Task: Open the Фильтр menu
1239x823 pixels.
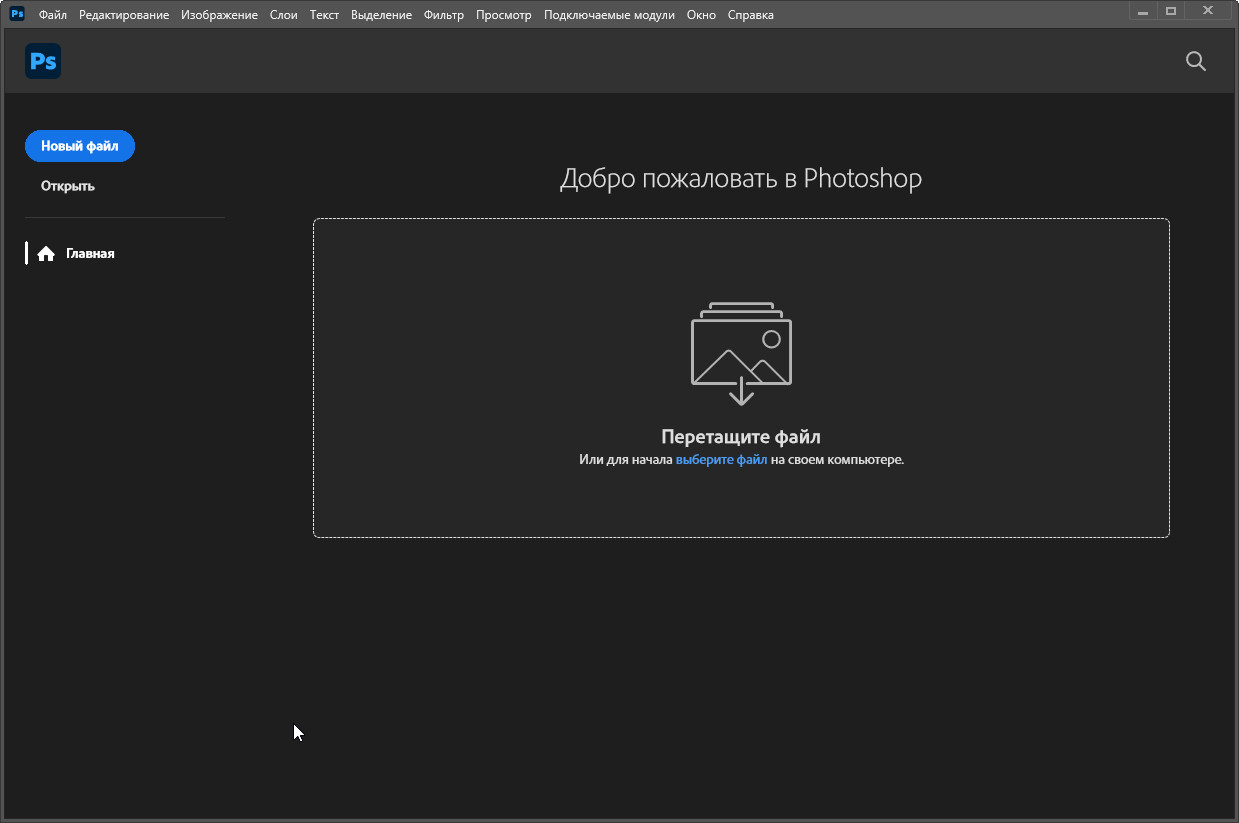Action: [444, 15]
